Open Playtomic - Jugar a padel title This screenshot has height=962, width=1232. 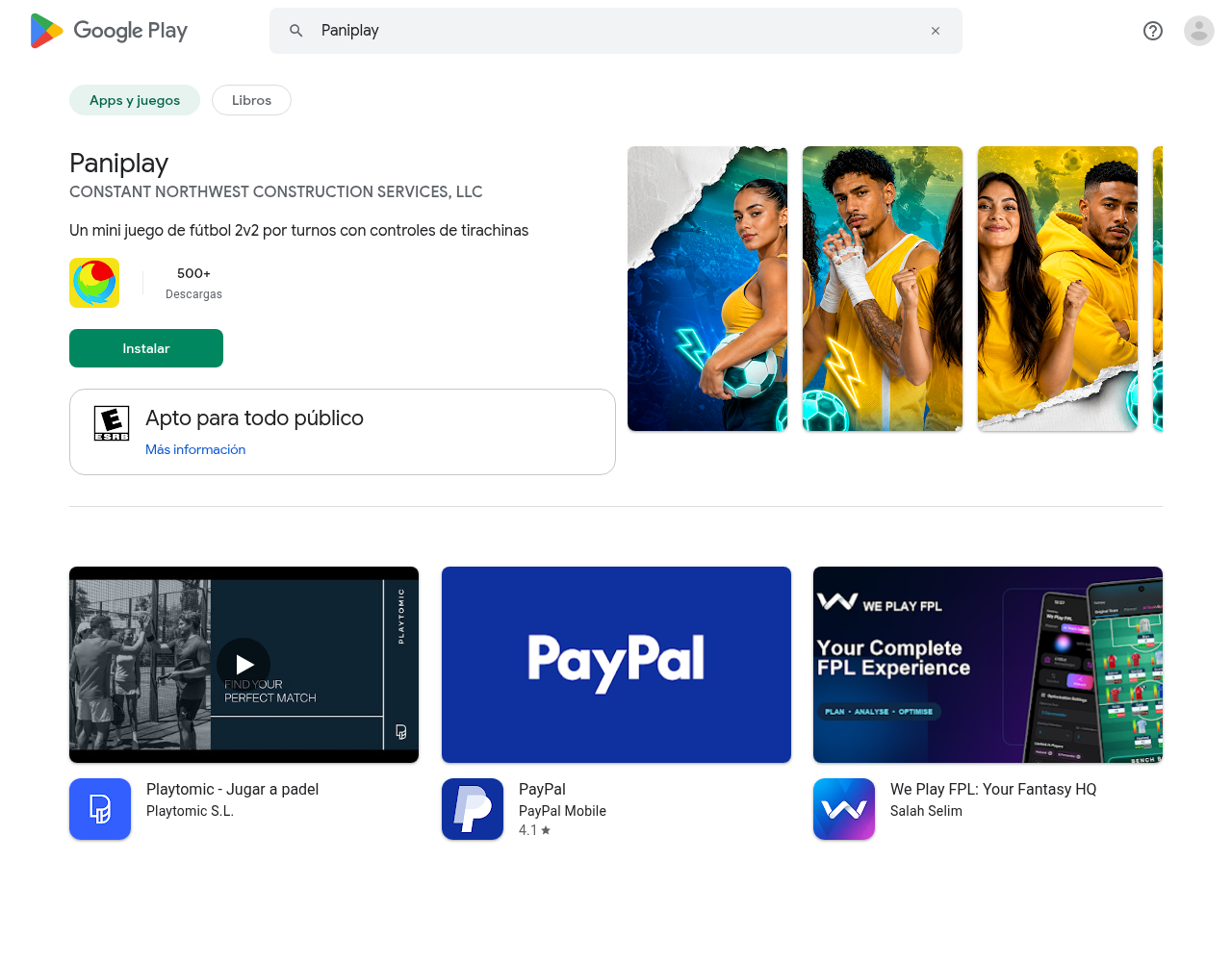[232, 789]
